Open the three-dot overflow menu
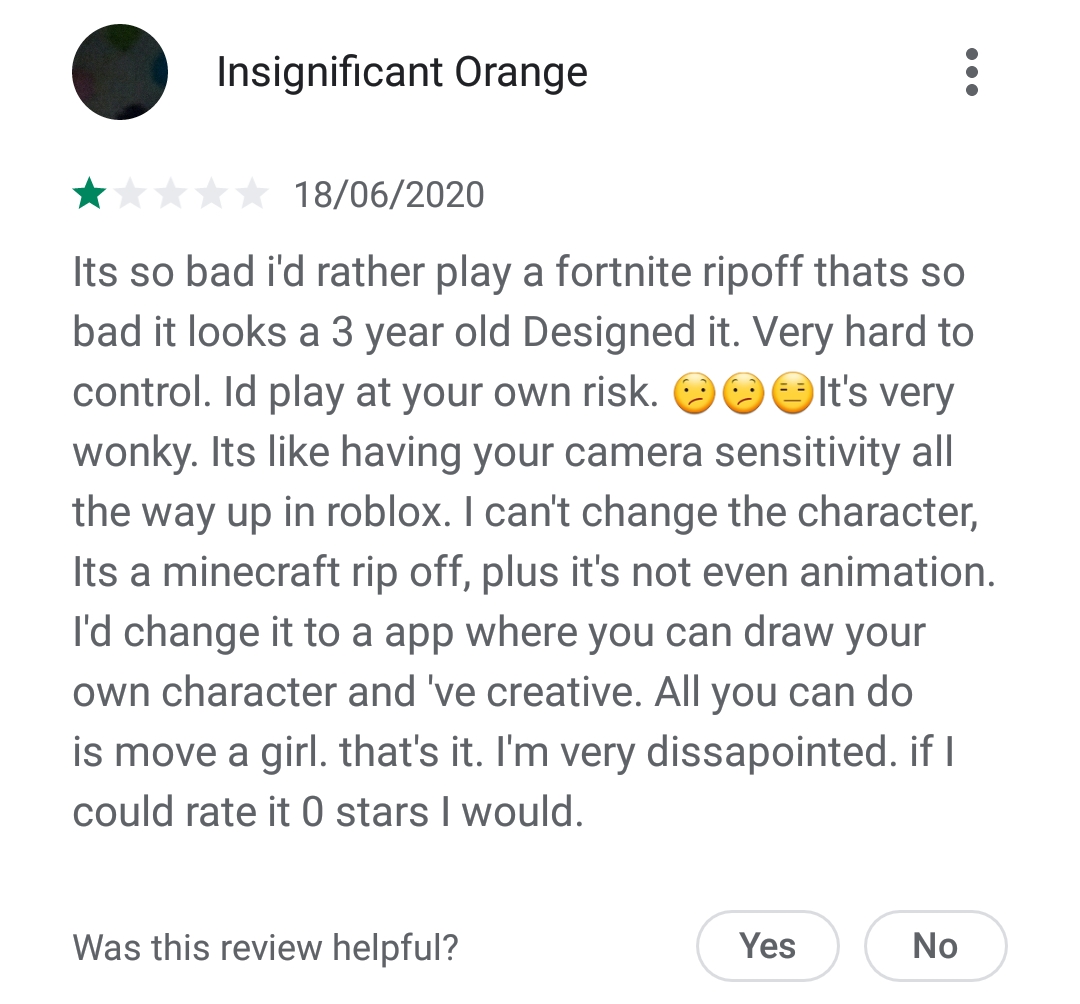This screenshot has width=1080, height=1004. [x=972, y=72]
